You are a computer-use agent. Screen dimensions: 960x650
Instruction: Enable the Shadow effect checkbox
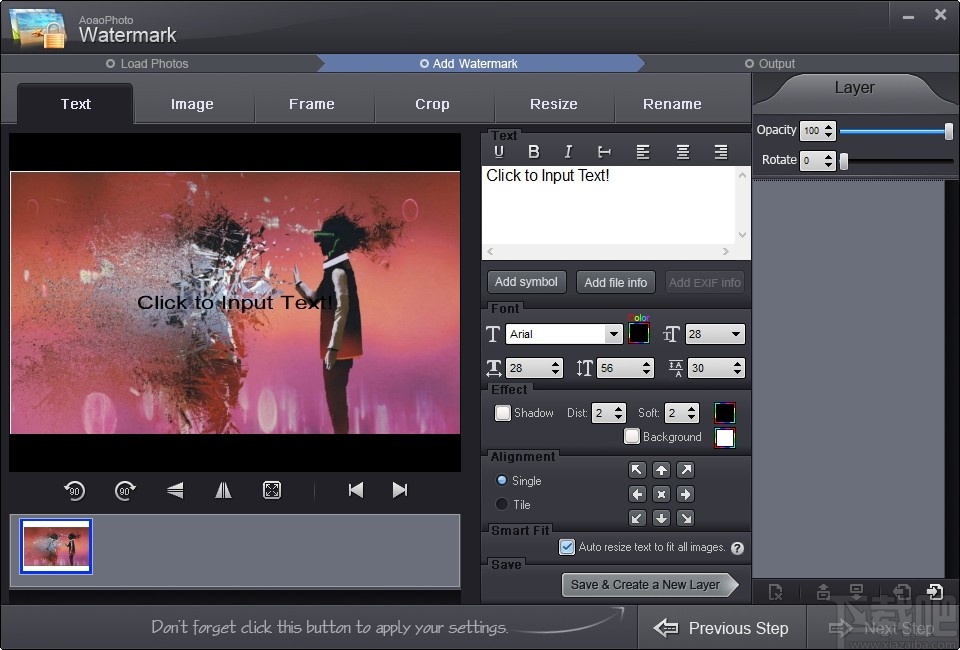(x=503, y=413)
